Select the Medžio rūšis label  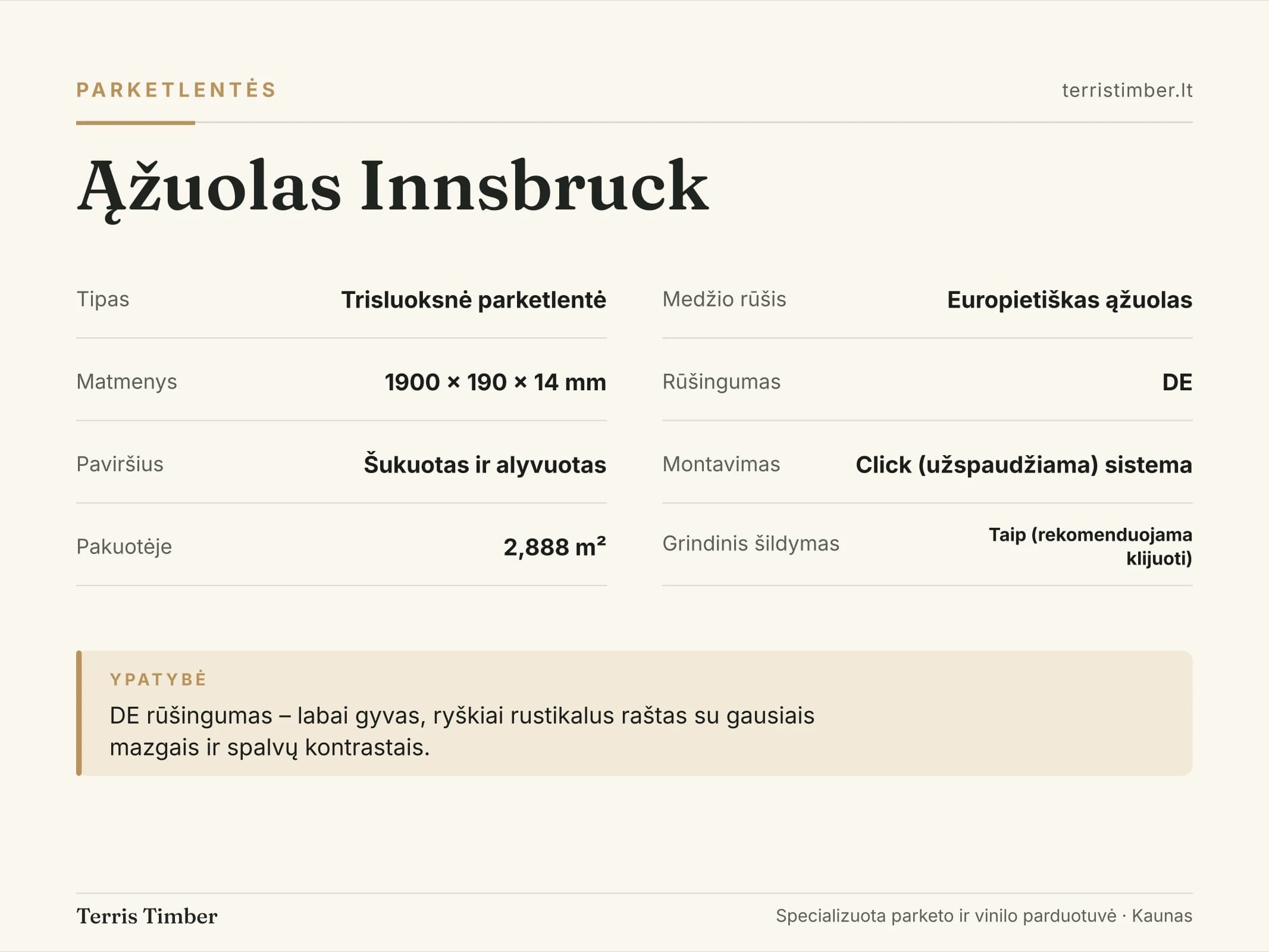[724, 299]
